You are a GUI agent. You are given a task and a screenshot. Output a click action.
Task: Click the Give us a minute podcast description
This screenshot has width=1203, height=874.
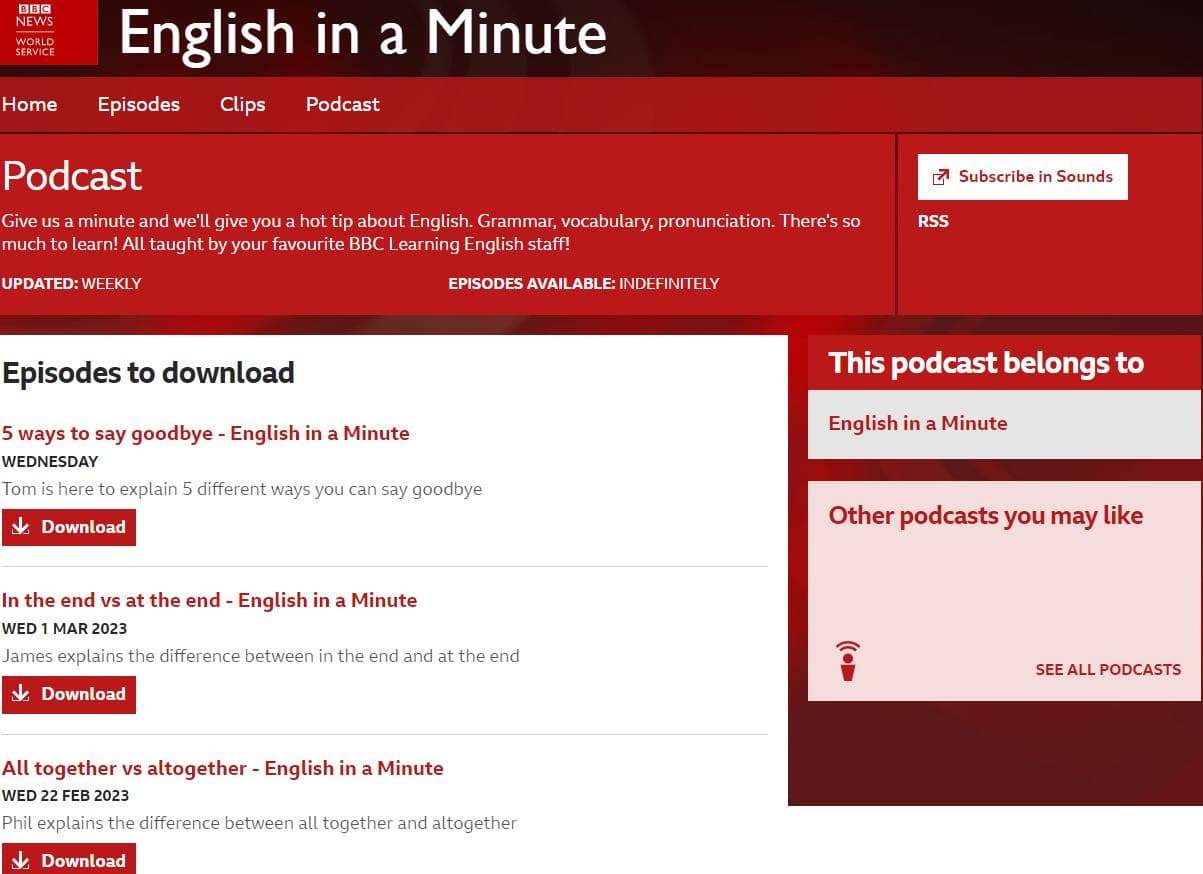tap(431, 232)
